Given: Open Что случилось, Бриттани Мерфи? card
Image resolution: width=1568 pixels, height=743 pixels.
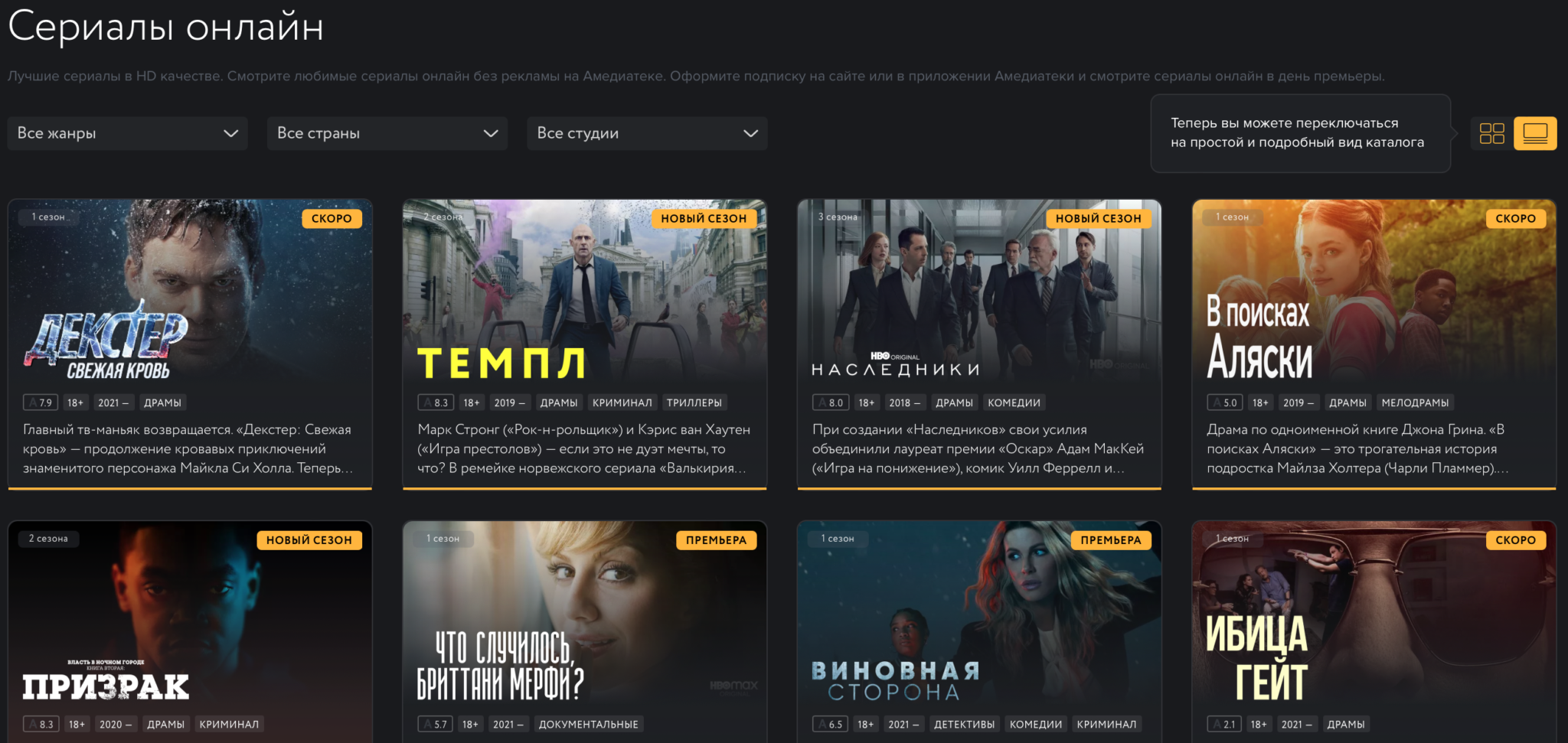Looking at the screenshot, I should click(x=585, y=632).
